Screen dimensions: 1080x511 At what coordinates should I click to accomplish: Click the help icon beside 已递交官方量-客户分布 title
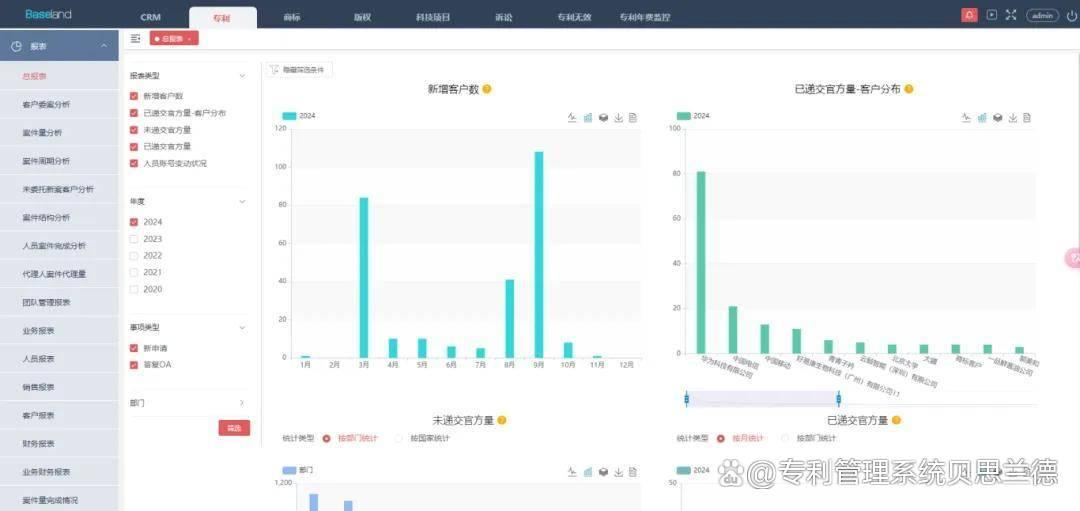tap(908, 89)
